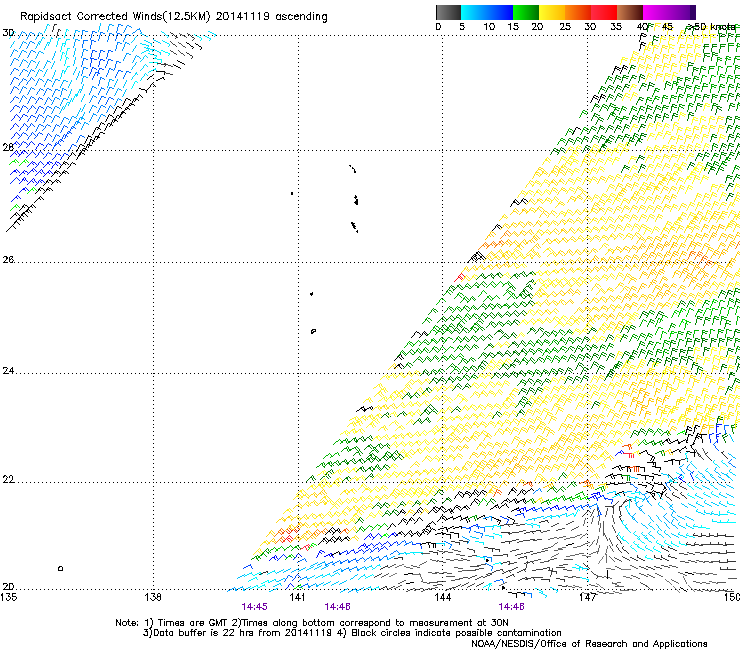
Task: Click the title 'Rapidscat Corrected Winds(12.5KM) 20141119 ascending'
Action: coord(174,17)
